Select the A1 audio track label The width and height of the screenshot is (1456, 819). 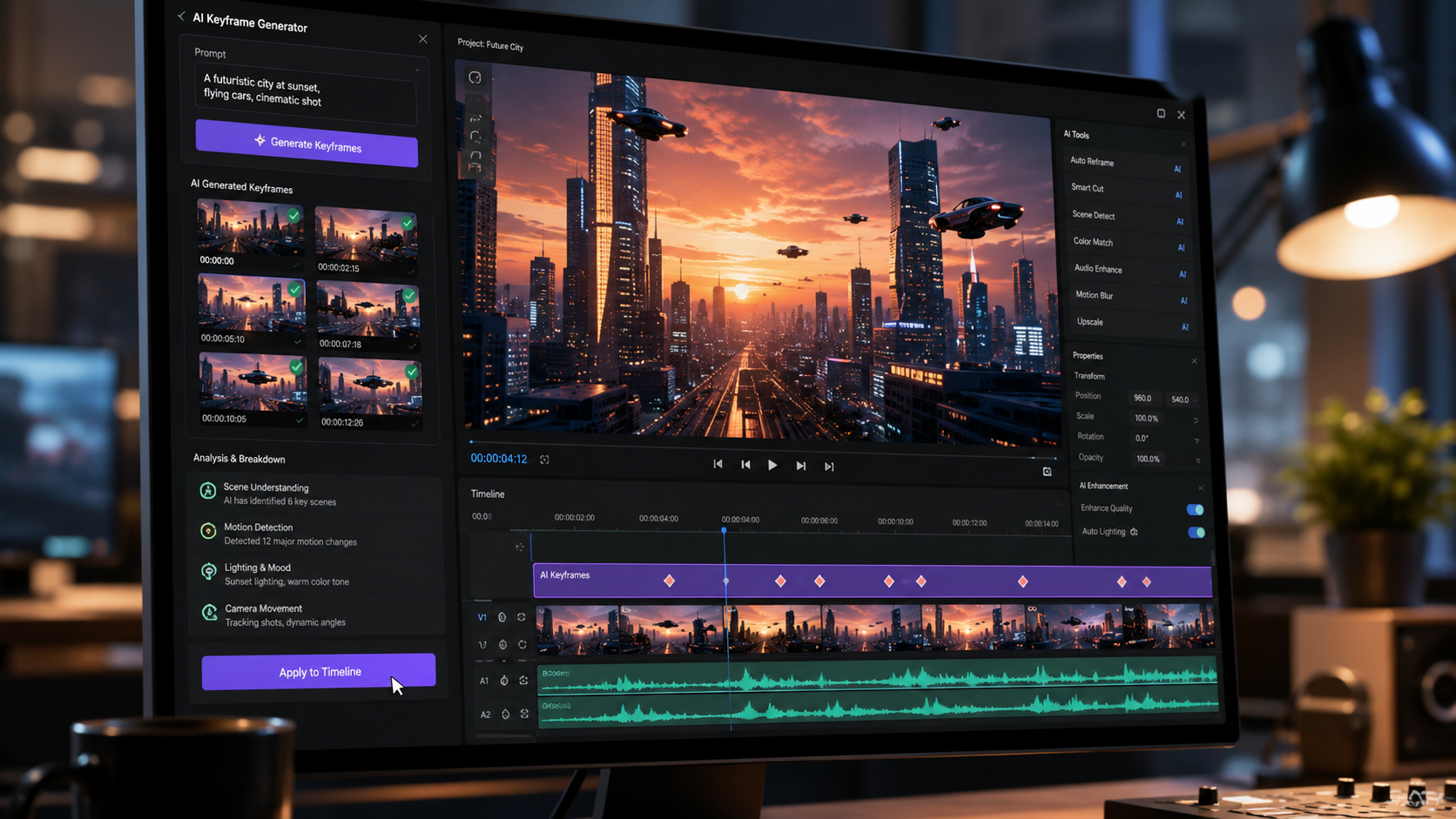click(x=484, y=681)
